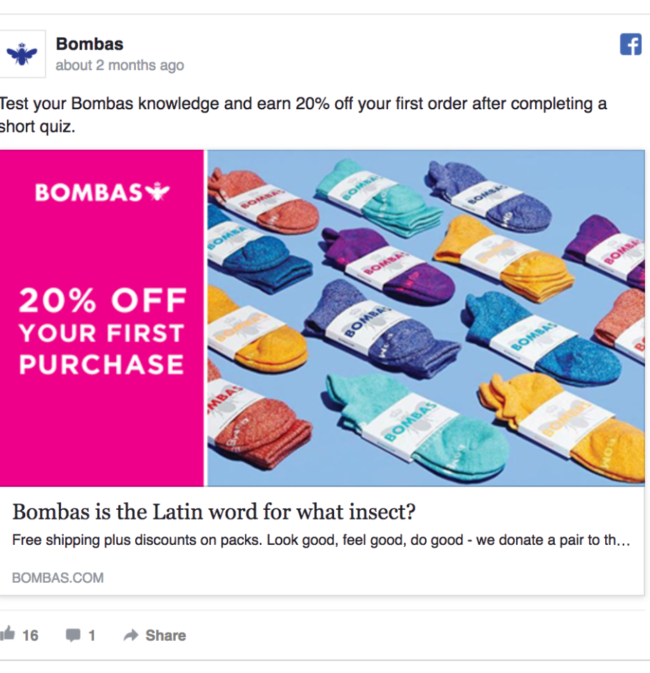Viewport: 650px width, 673px height.
Task: Click the ellipsis ending the ad description
Action: pos(624,541)
